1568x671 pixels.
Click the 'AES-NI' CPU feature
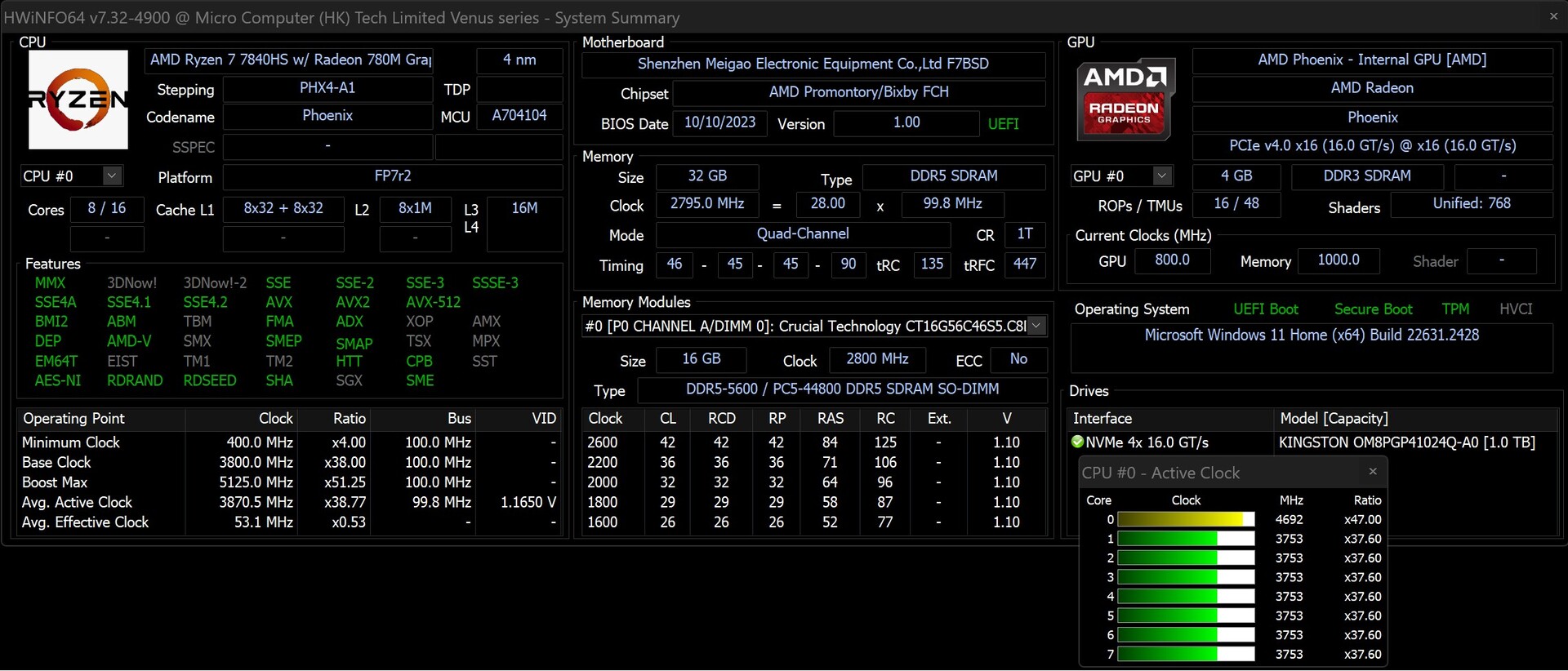tap(58, 380)
